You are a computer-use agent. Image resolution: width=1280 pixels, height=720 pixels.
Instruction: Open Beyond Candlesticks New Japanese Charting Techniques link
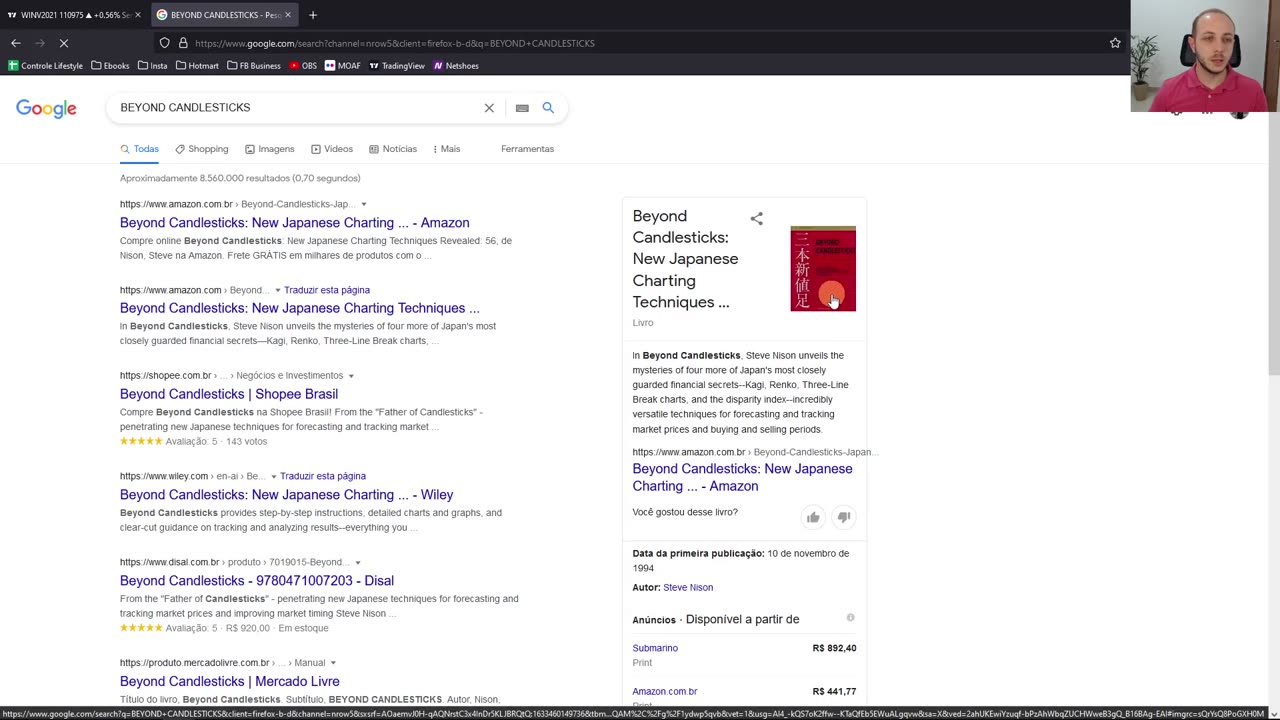coord(299,308)
